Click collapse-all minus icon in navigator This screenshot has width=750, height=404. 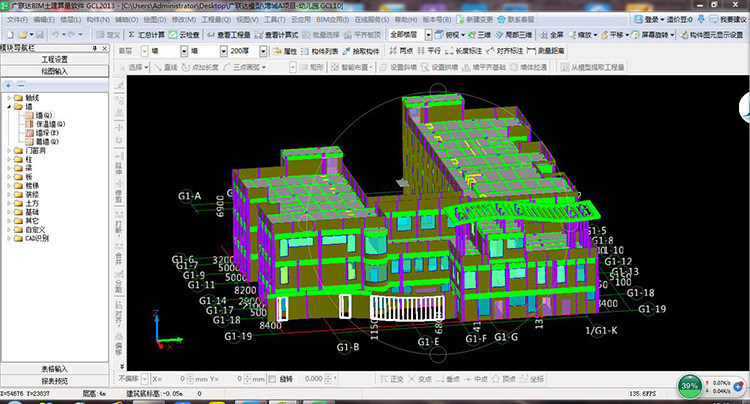21,85
